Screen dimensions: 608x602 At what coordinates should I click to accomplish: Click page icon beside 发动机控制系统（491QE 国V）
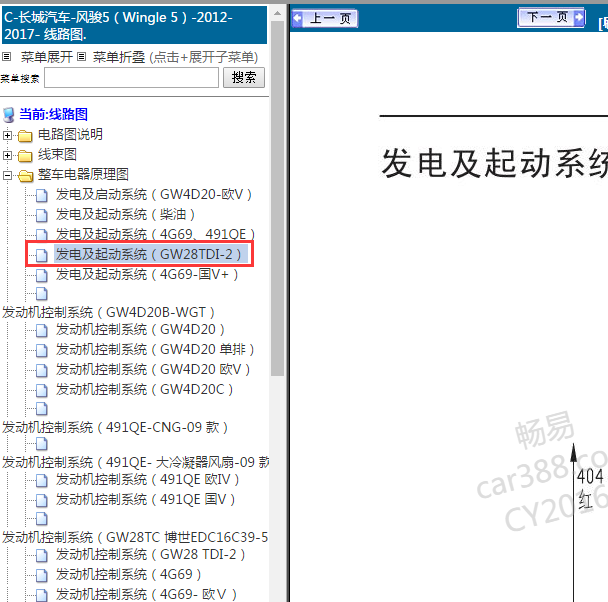pos(41,501)
